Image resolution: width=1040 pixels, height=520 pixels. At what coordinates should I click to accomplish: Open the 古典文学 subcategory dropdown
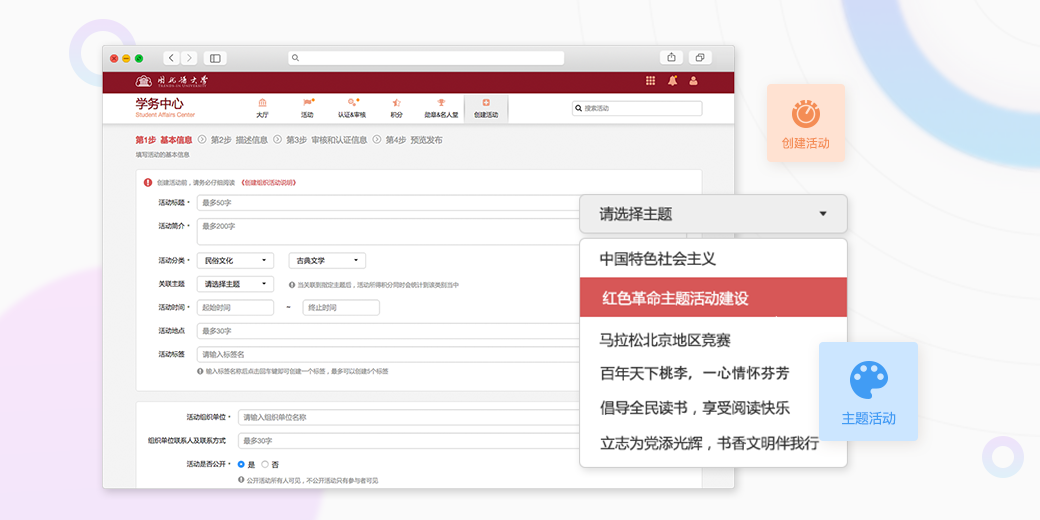[x=327, y=261]
